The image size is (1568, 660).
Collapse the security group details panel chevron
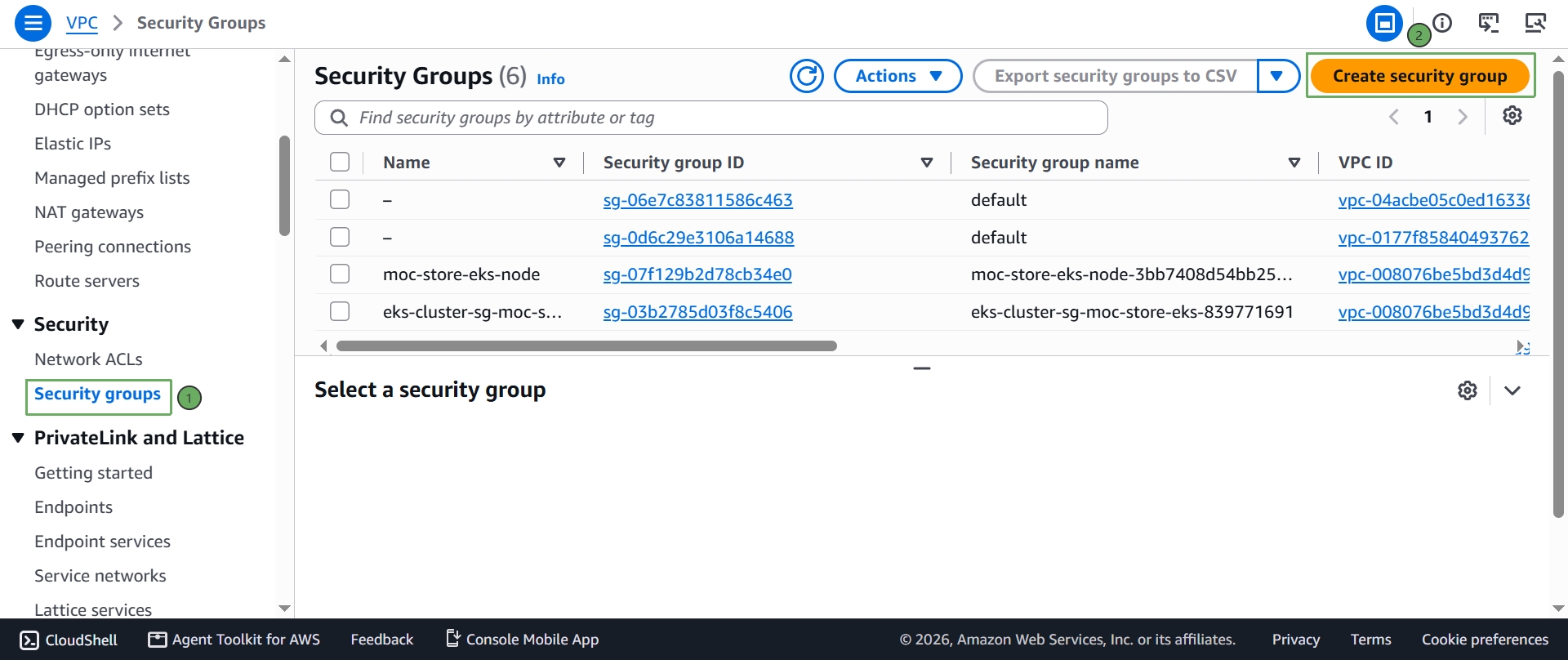pyautogui.click(x=1512, y=390)
